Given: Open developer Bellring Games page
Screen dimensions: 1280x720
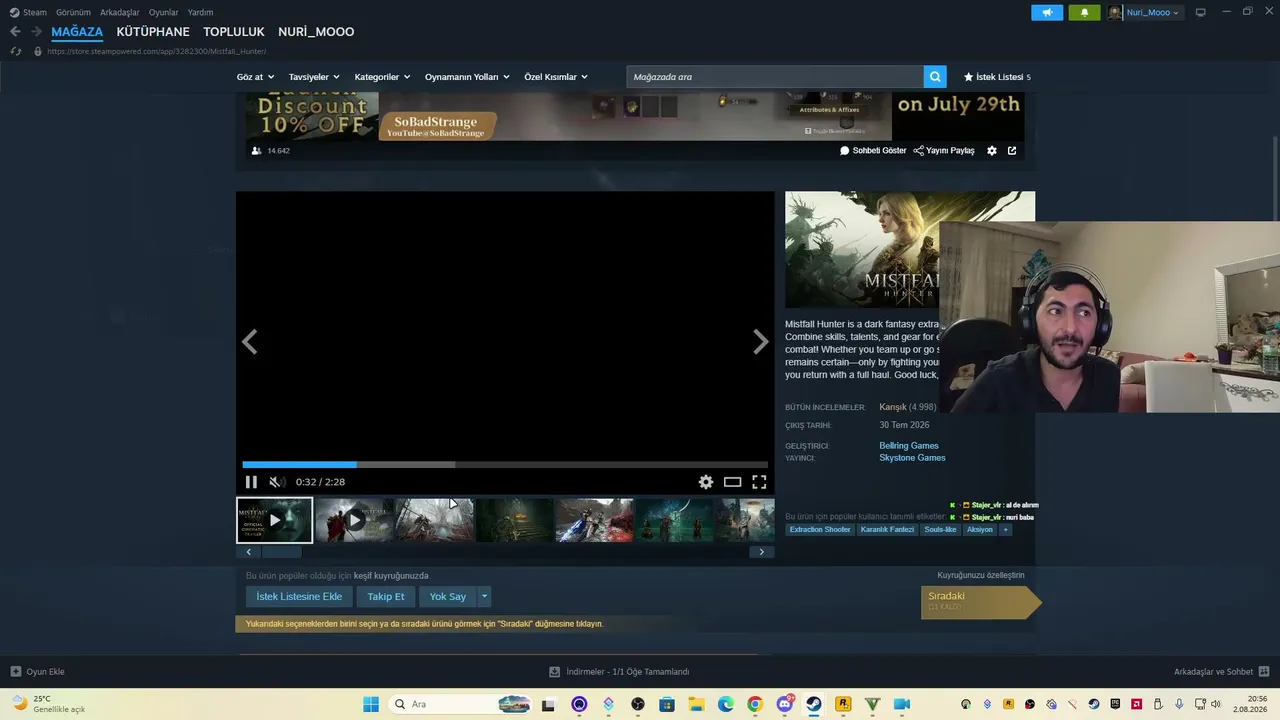Looking at the screenshot, I should pos(909,446).
